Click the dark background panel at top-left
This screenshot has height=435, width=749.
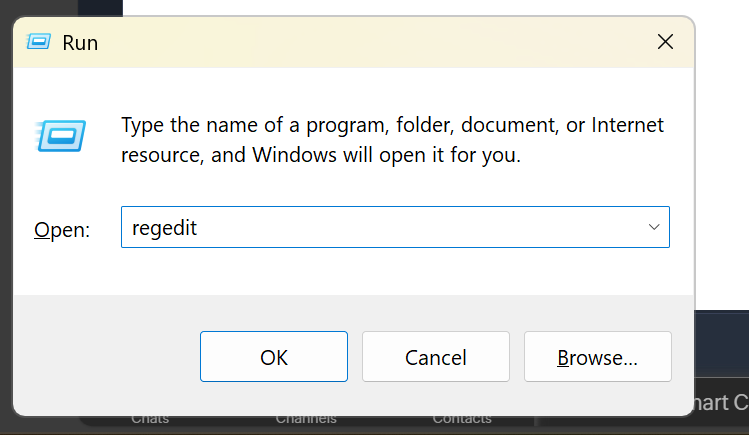click(x=60, y=7)
